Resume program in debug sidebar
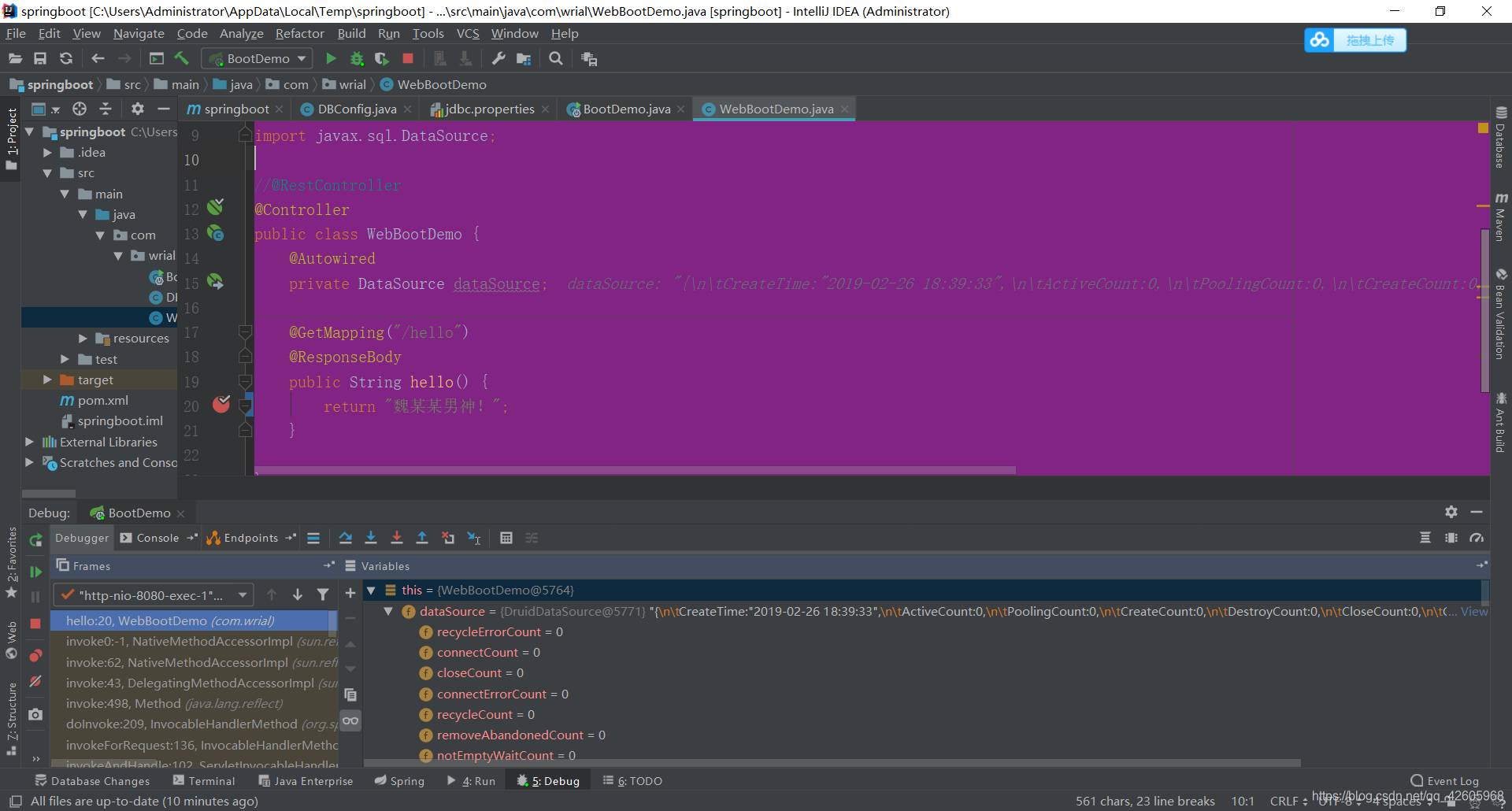The height and width of the screenshot is (811, 1512). 35,572
